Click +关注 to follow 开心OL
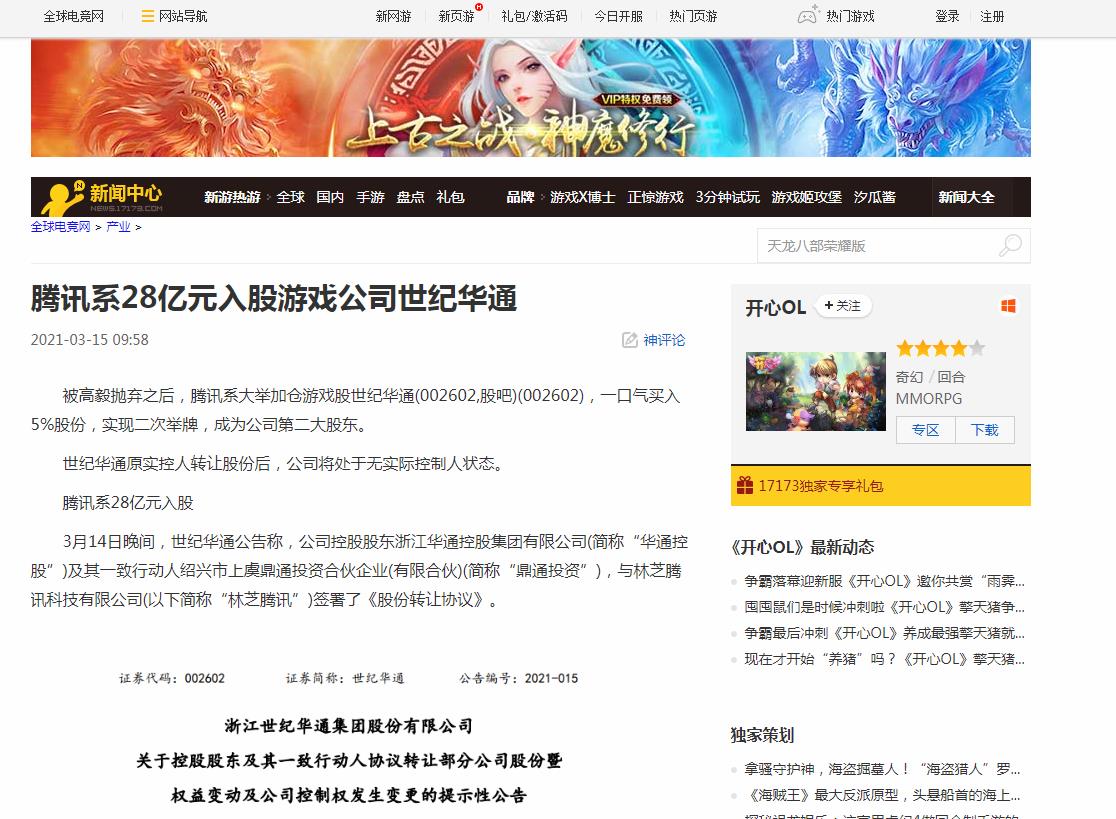This screenshot has height=819, width=1116. (x=843, y=306)
